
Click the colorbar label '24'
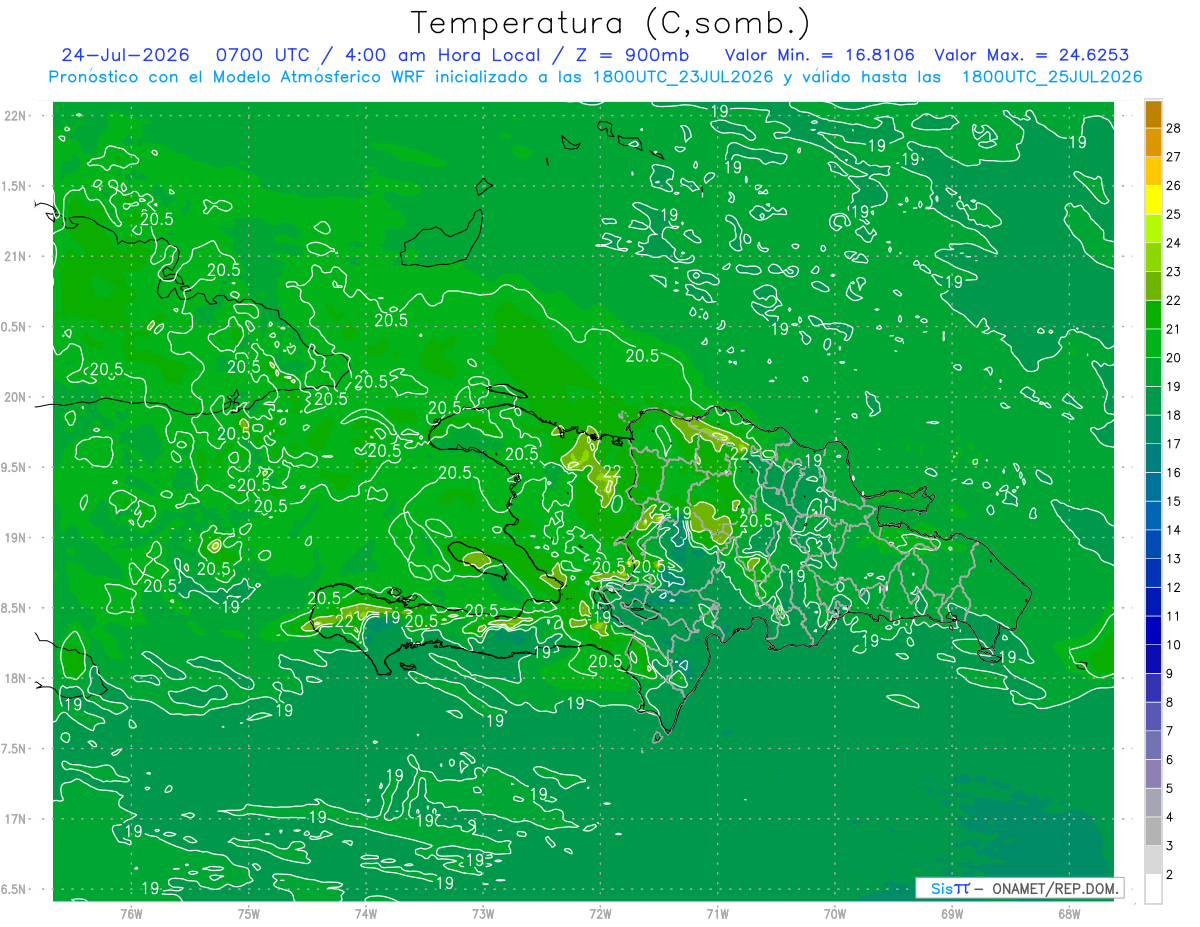(x=1173, y=243)
